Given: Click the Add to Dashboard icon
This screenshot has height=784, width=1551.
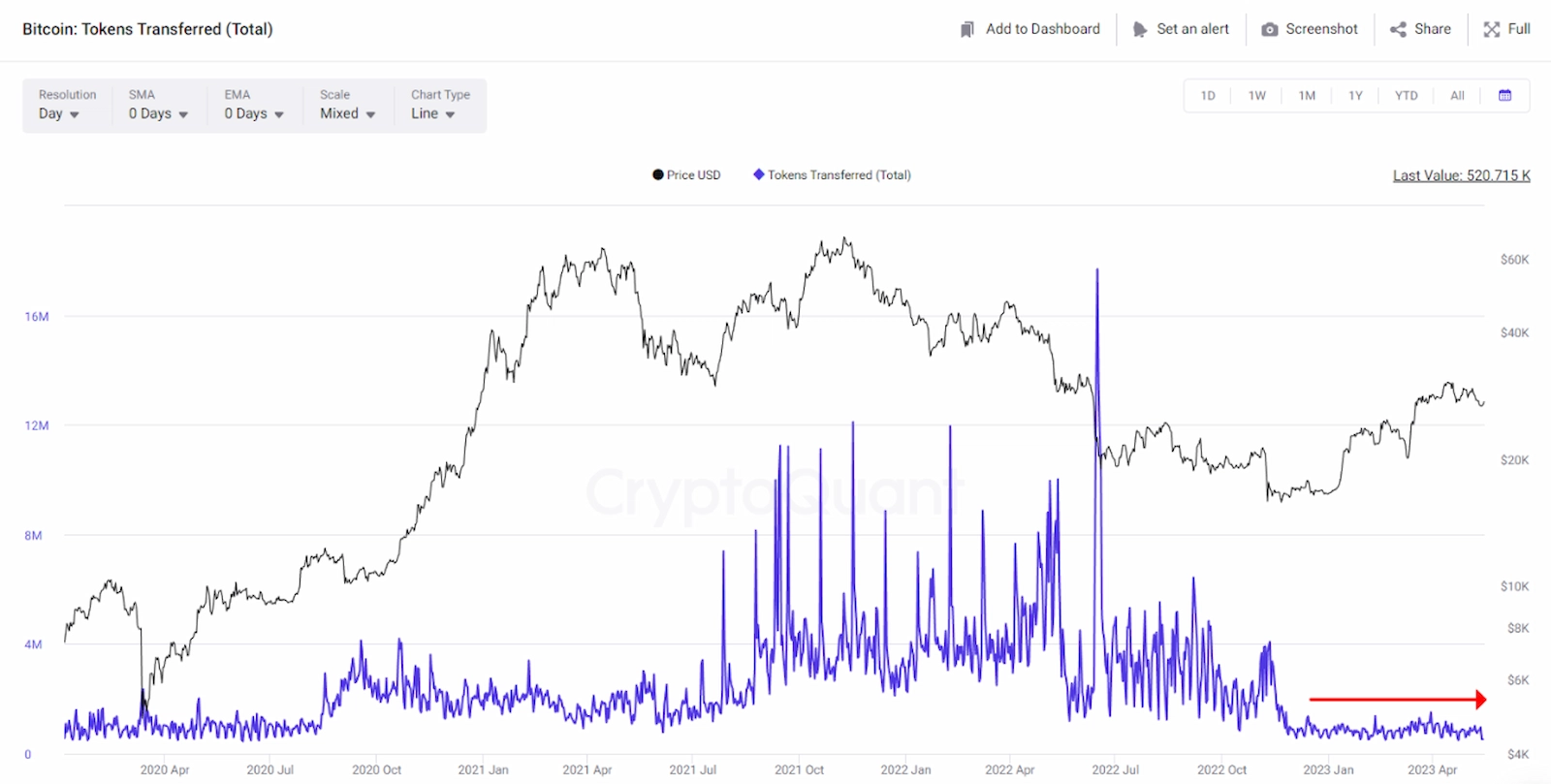Looking at the screenshot, I should point(967,29).
